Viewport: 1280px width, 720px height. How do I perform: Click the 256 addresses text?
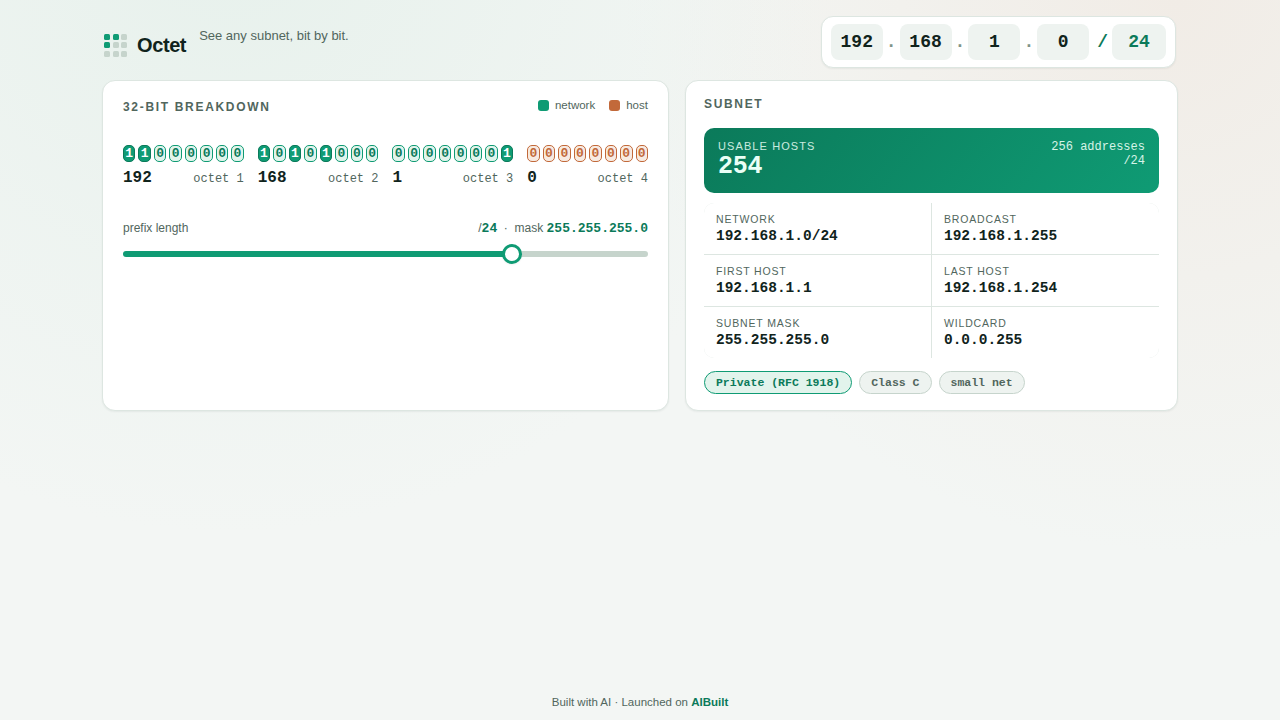(x=1098, y=146)
